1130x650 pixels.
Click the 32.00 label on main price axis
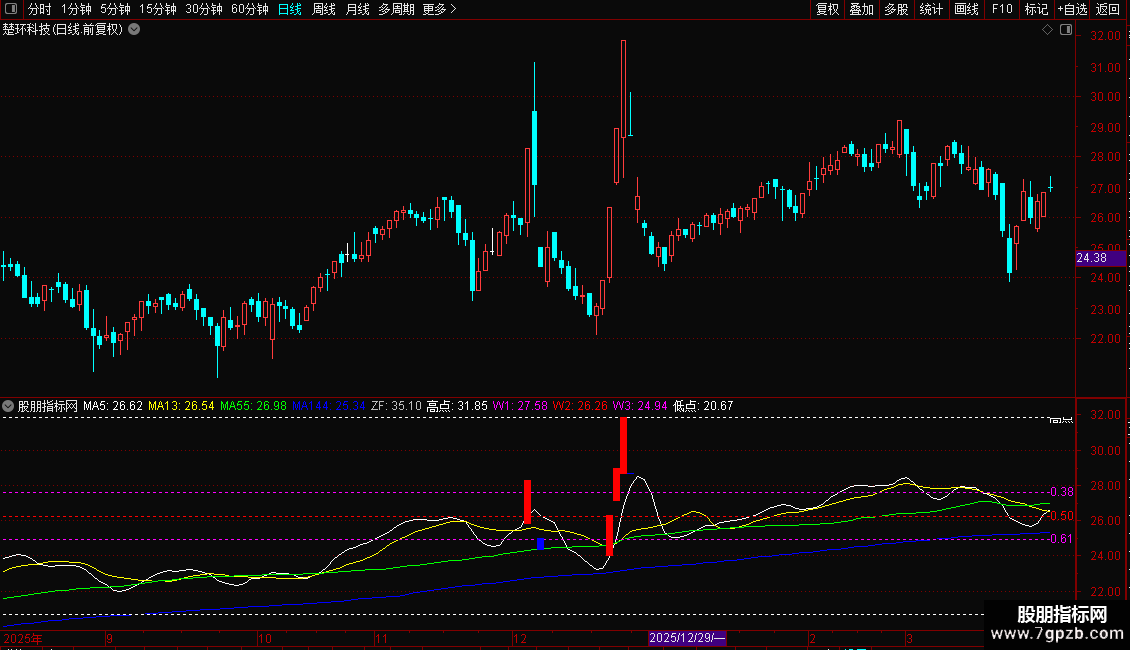pyautogui.click(x=1105, y=36)
